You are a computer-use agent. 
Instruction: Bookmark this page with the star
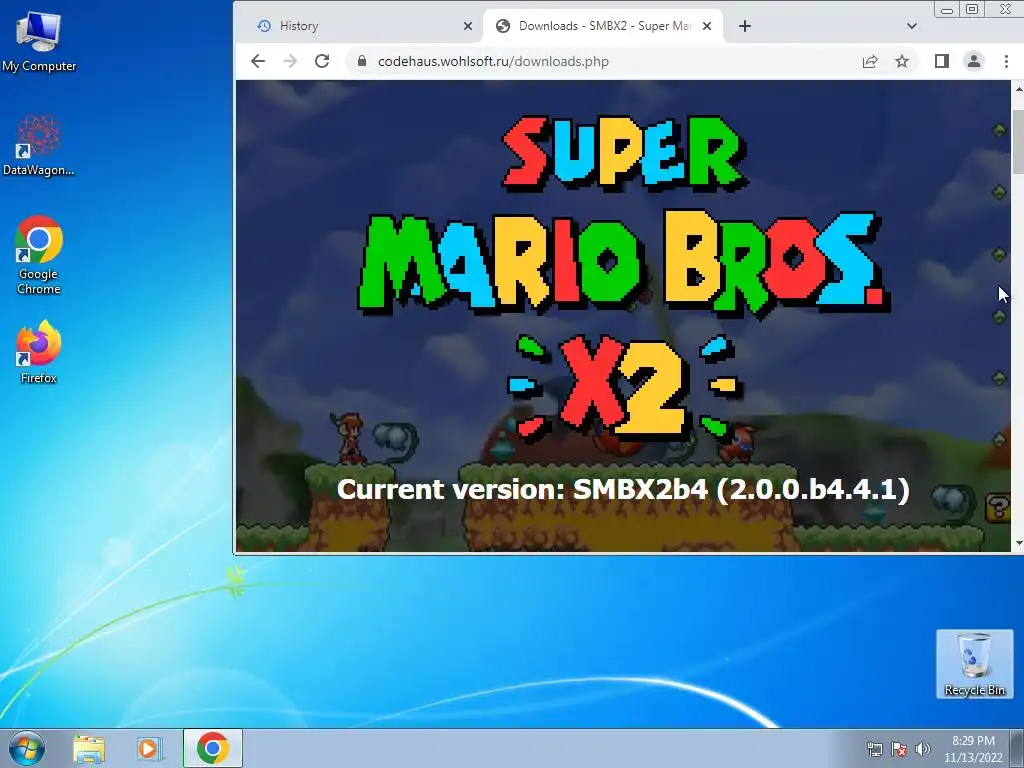(902, 61)
